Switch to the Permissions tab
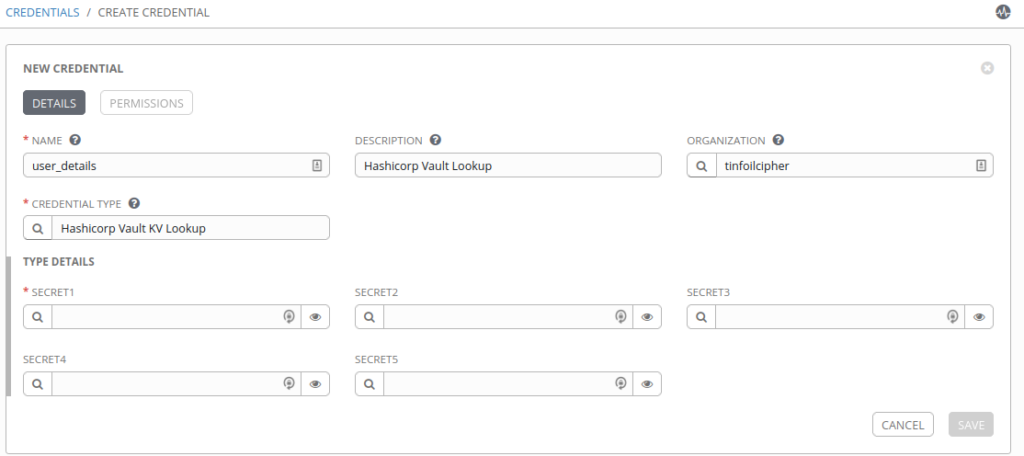 click(146, 103)
